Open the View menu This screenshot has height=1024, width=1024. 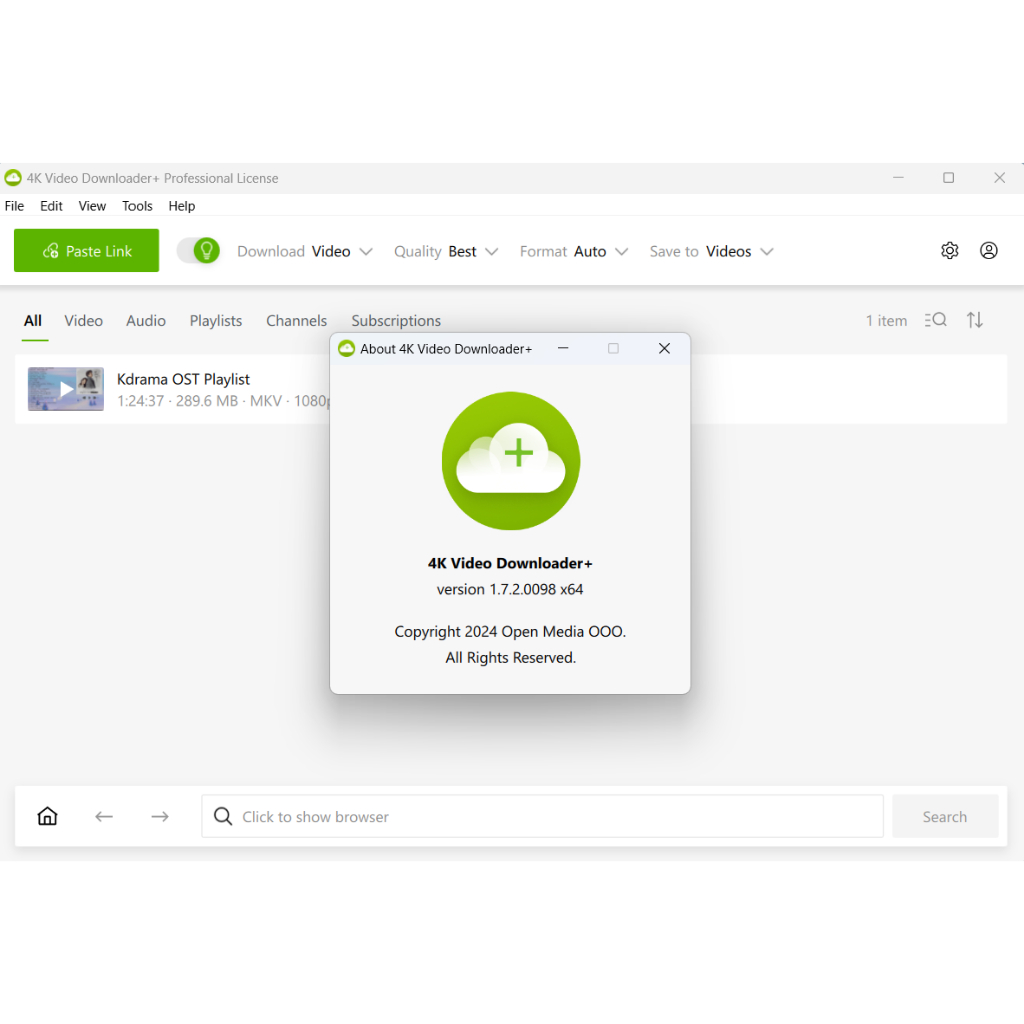(x=92, y=206)
